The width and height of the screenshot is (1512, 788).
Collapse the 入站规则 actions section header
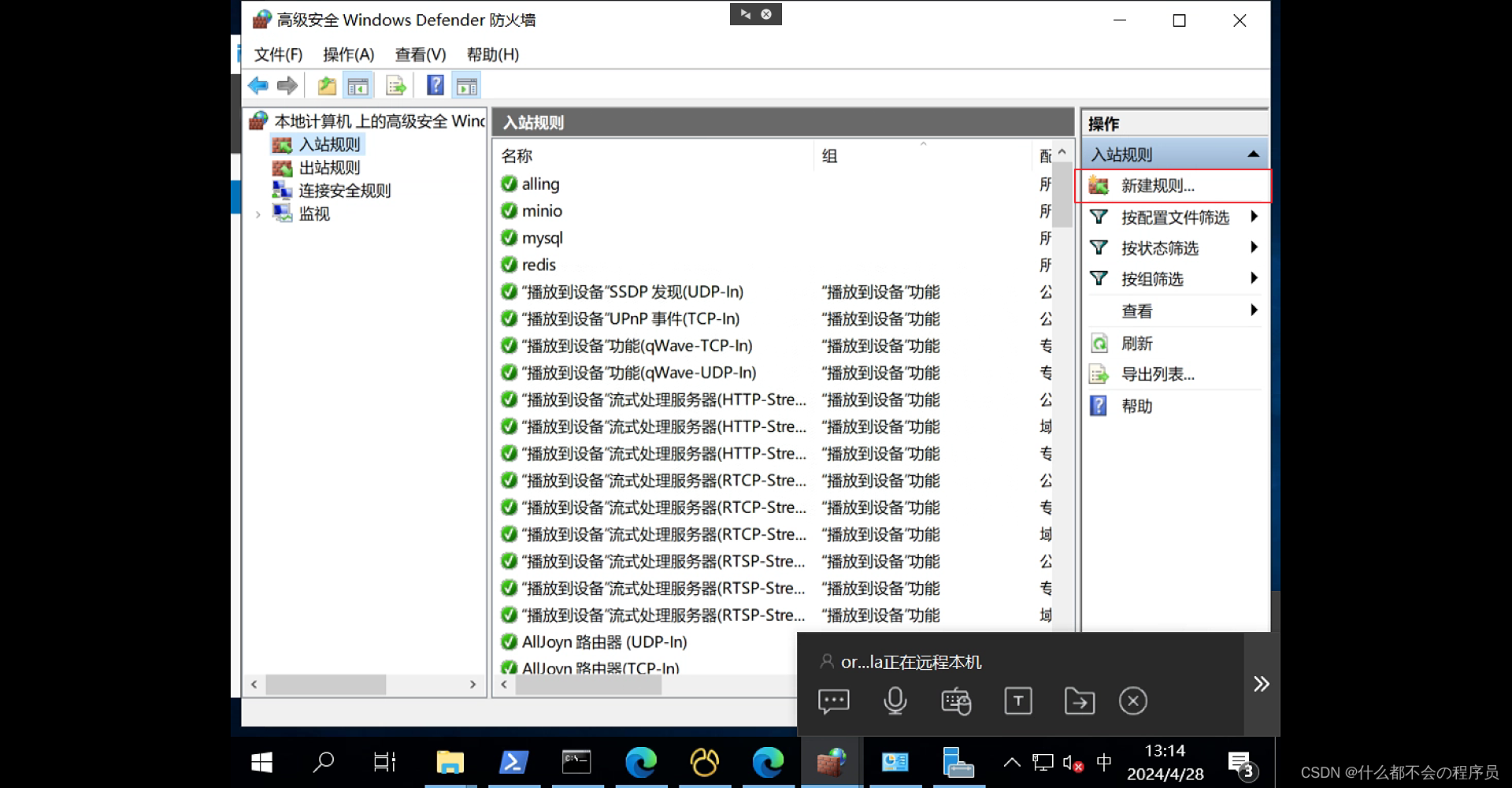[x=1253, y=154]
